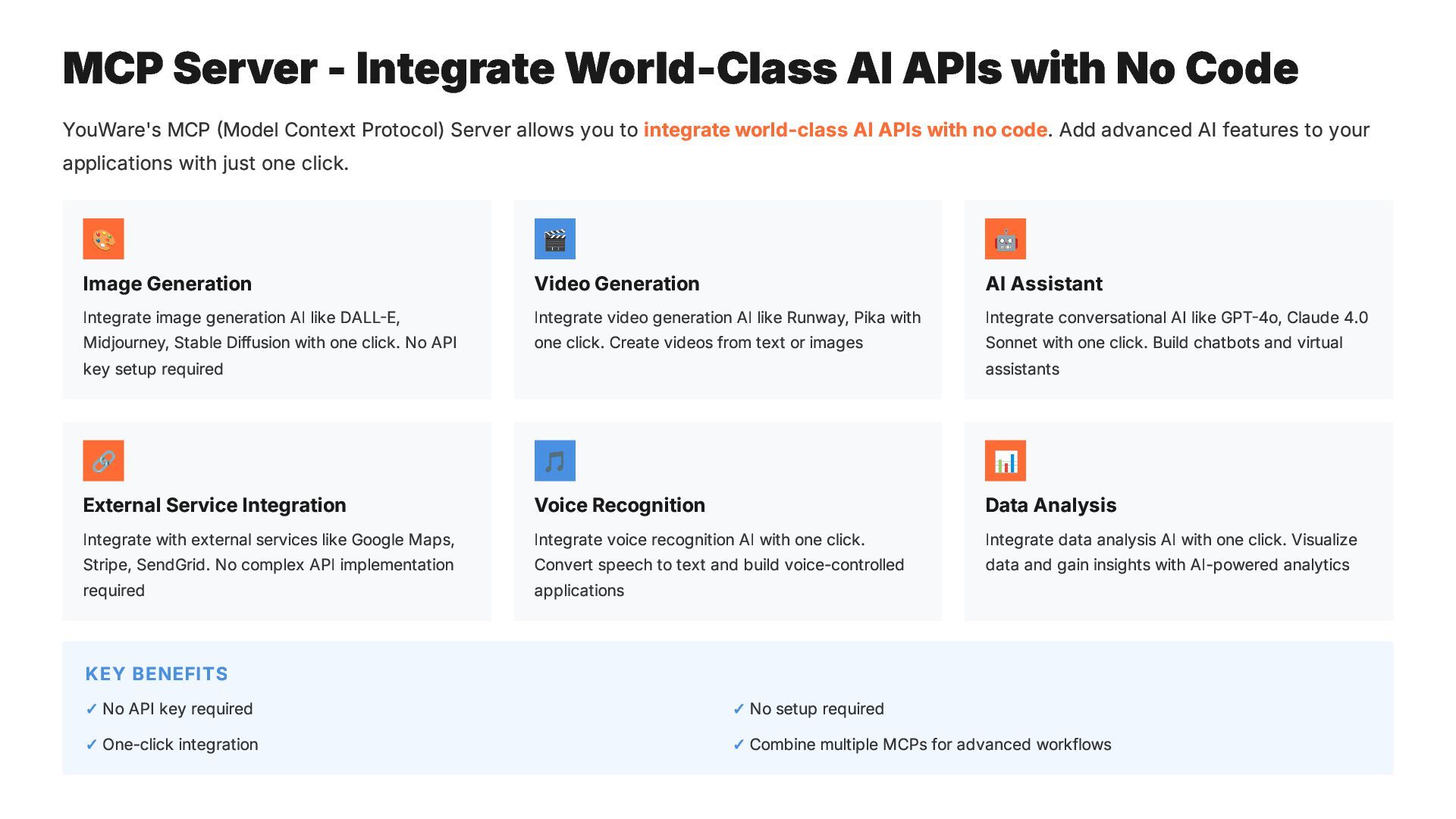Click the main MCP Server page title
Screen dimensions: 1456x819
pyautogui.click(x=679, y=68)
